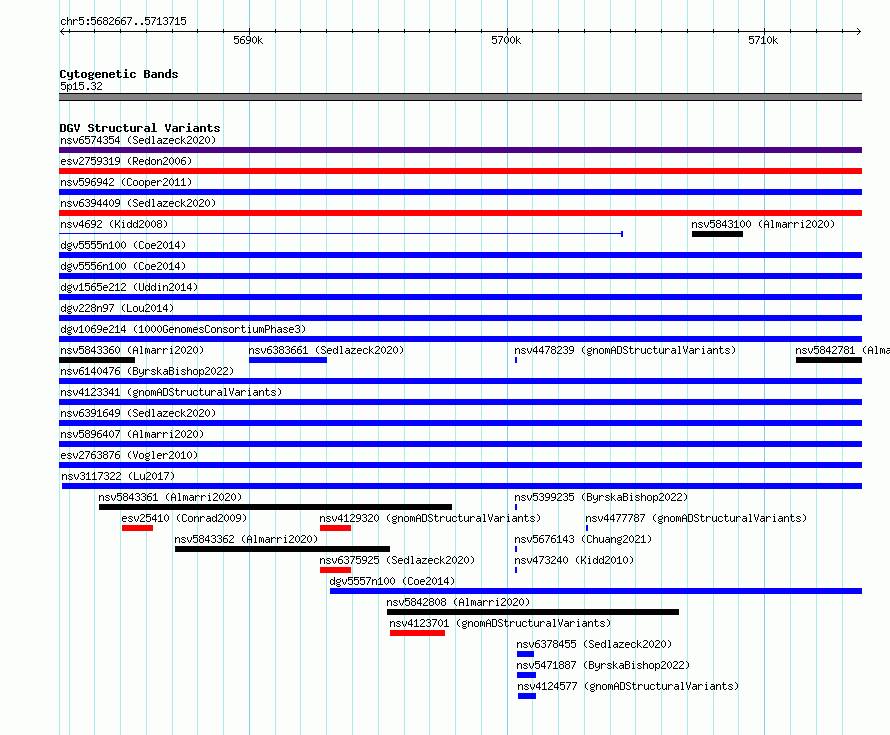
Task: Click the thin nsv4692 (Kidd2008) variant line
Action: coord(341,234)
